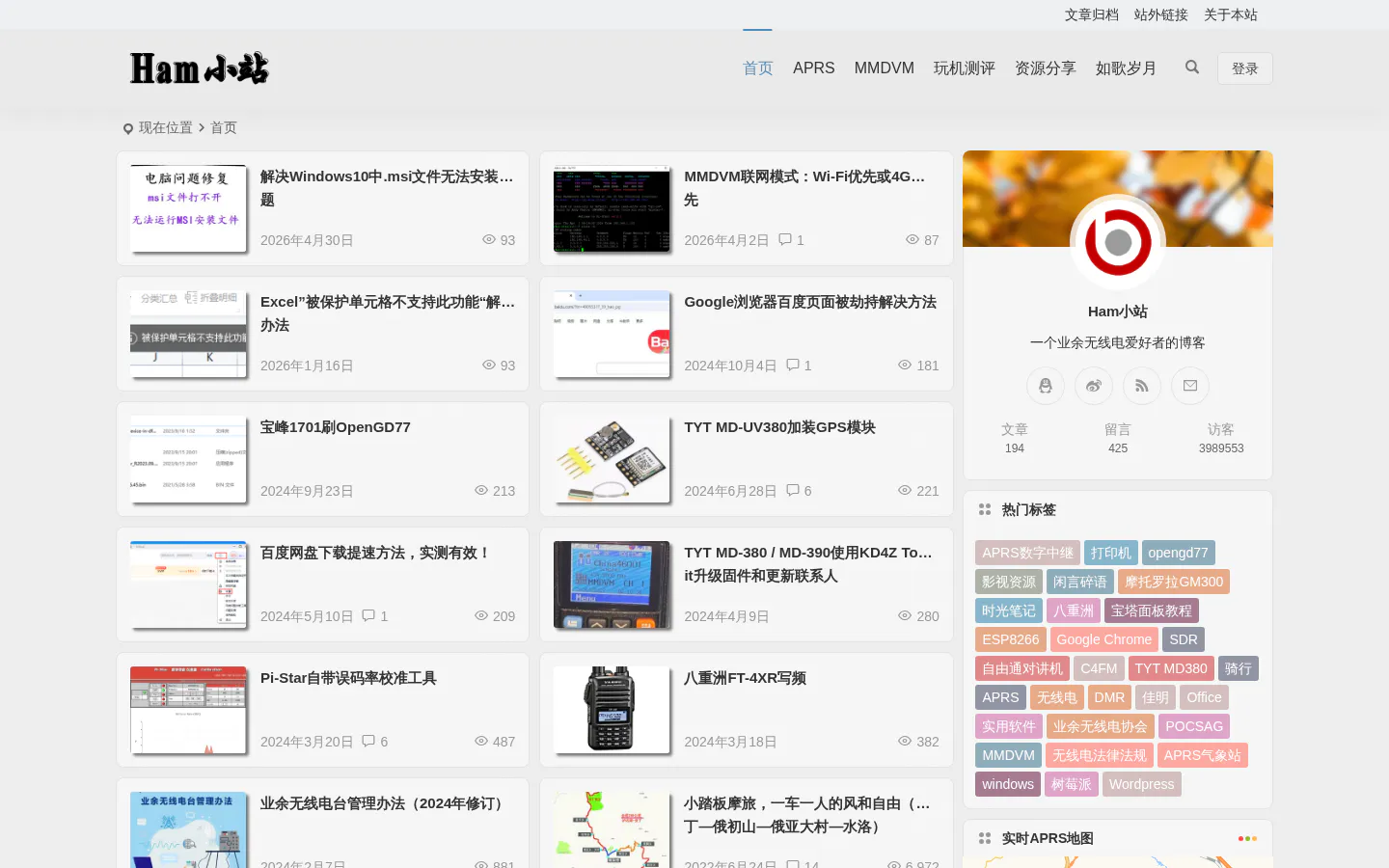This screenshot has height=868, width=1389.
Task: Select the opengd77 tag
Action: pos(1178,553)
